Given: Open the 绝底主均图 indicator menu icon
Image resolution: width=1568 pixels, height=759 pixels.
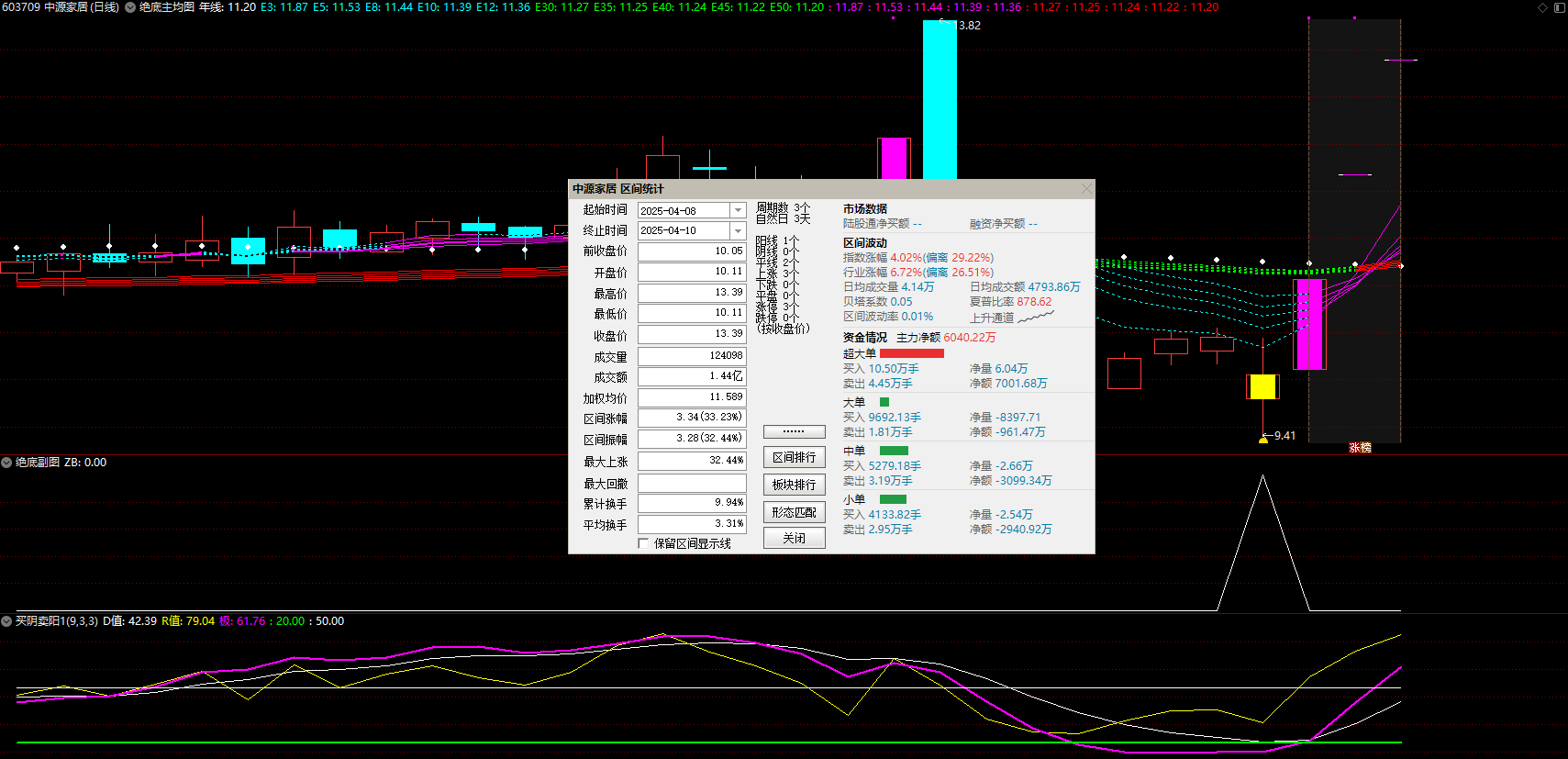Looking at the screenshot, I should click(x=130, y=7).
